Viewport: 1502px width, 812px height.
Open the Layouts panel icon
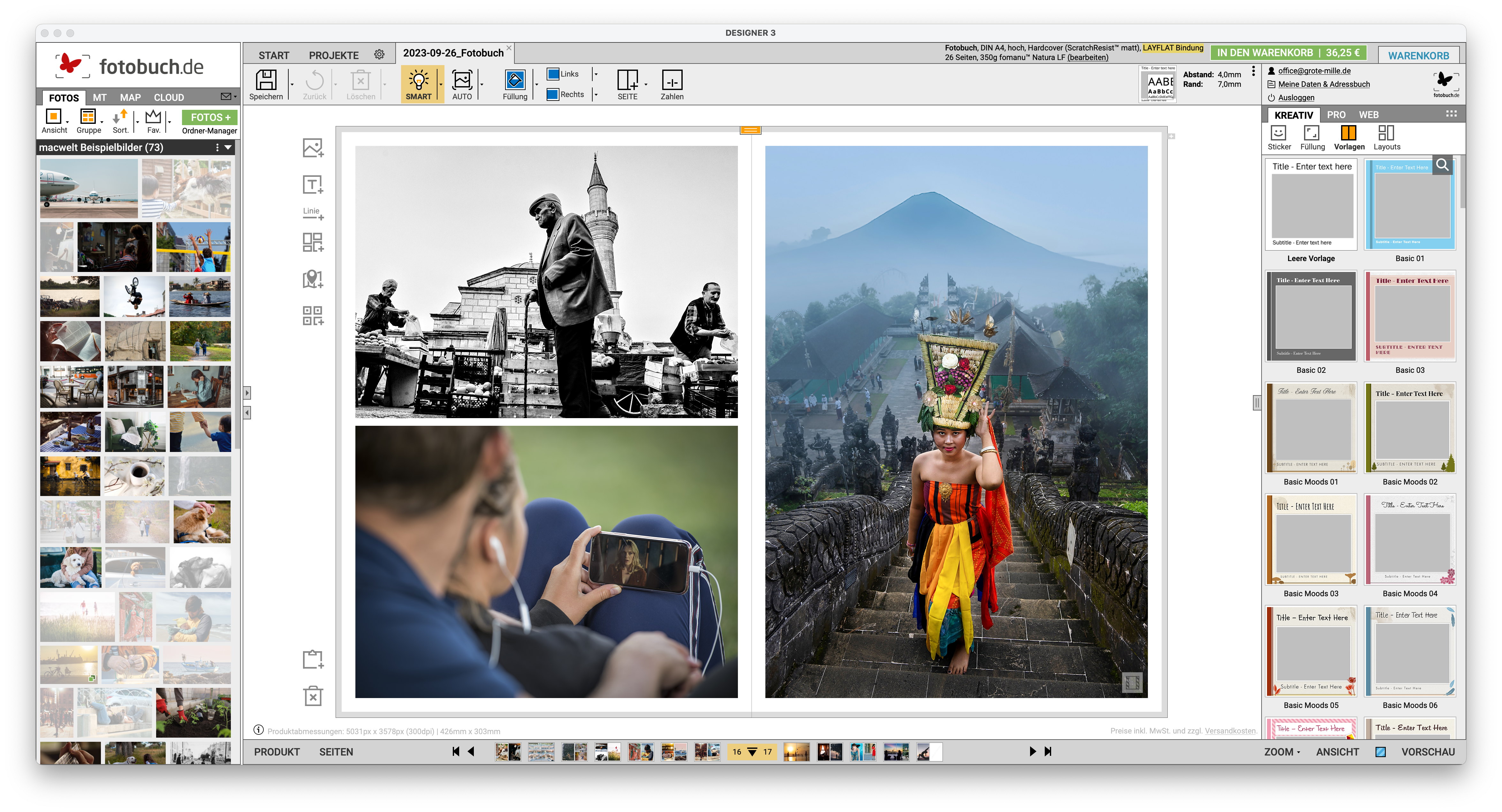coord(1386,133)
